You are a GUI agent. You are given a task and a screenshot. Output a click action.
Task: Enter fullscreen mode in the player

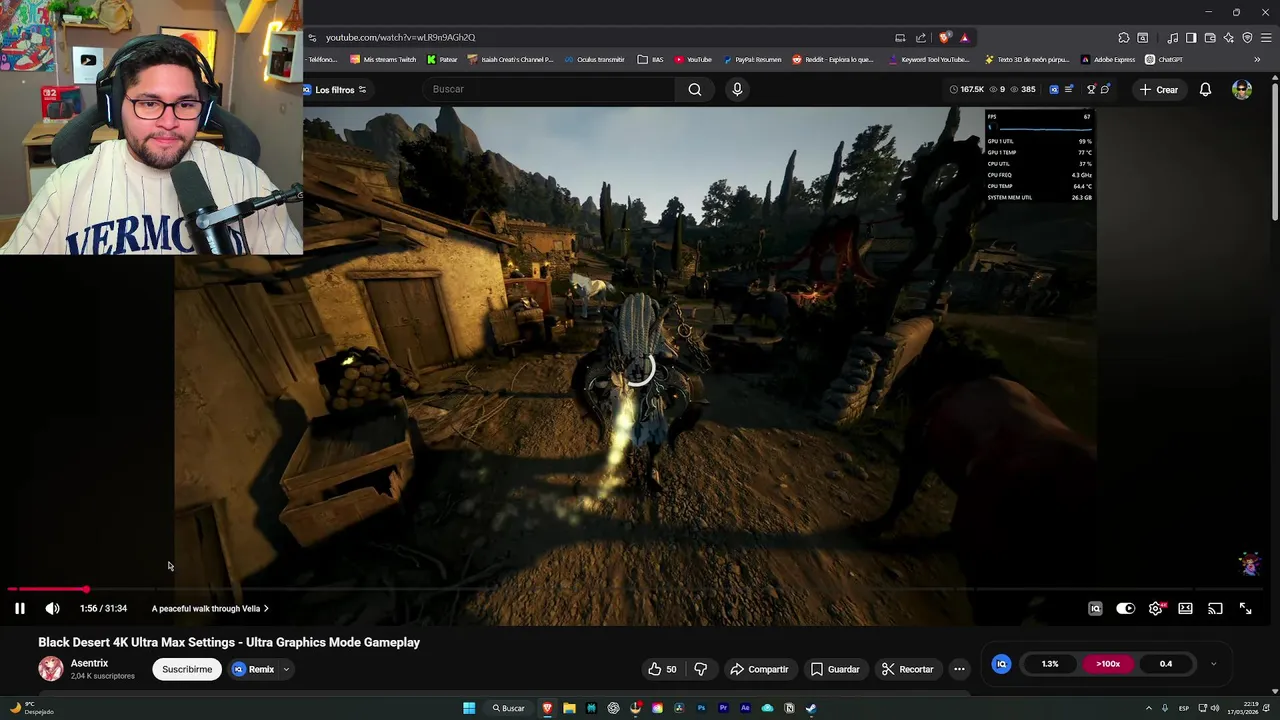pyautogui.click(x=1245, y=608)
